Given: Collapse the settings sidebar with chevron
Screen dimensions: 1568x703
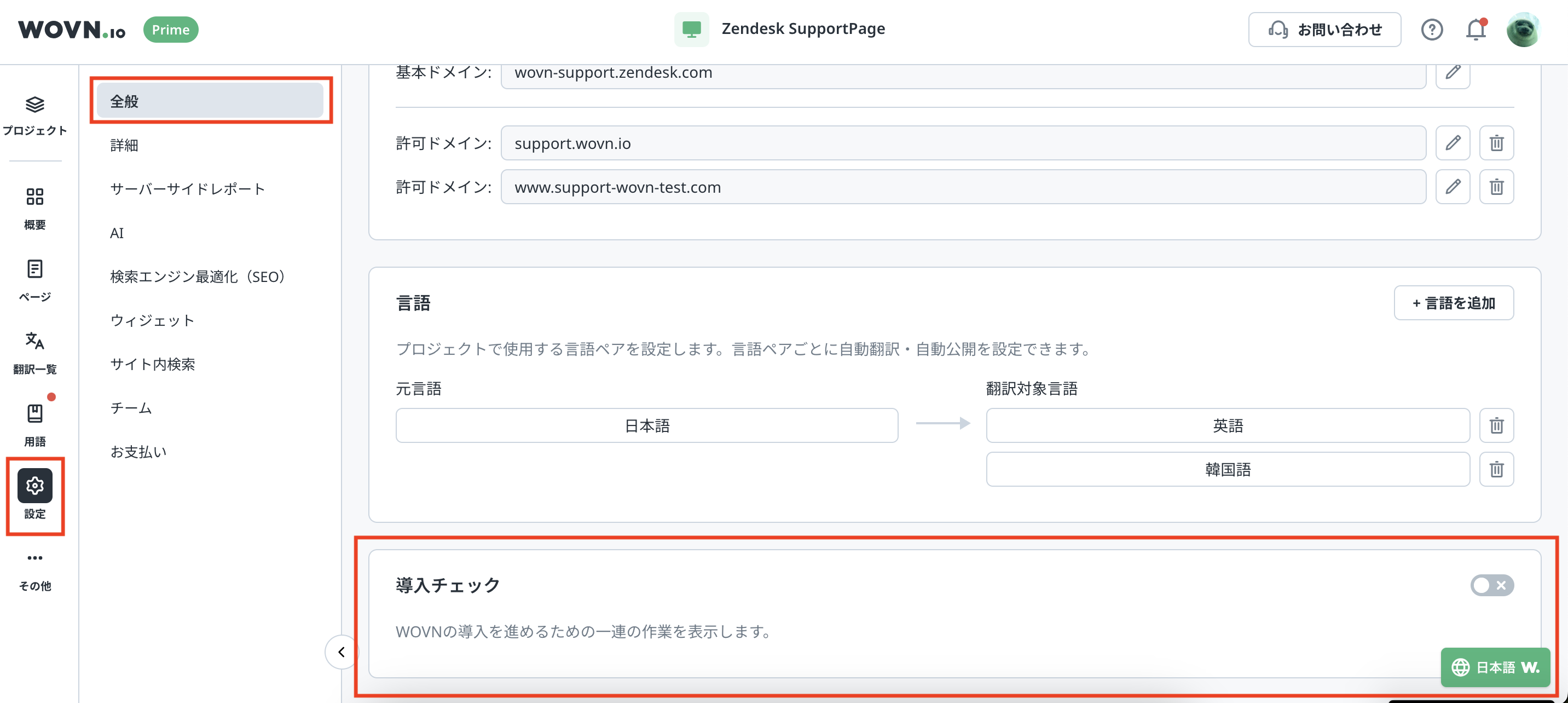Looking at the screenshot, I should 342,652.
